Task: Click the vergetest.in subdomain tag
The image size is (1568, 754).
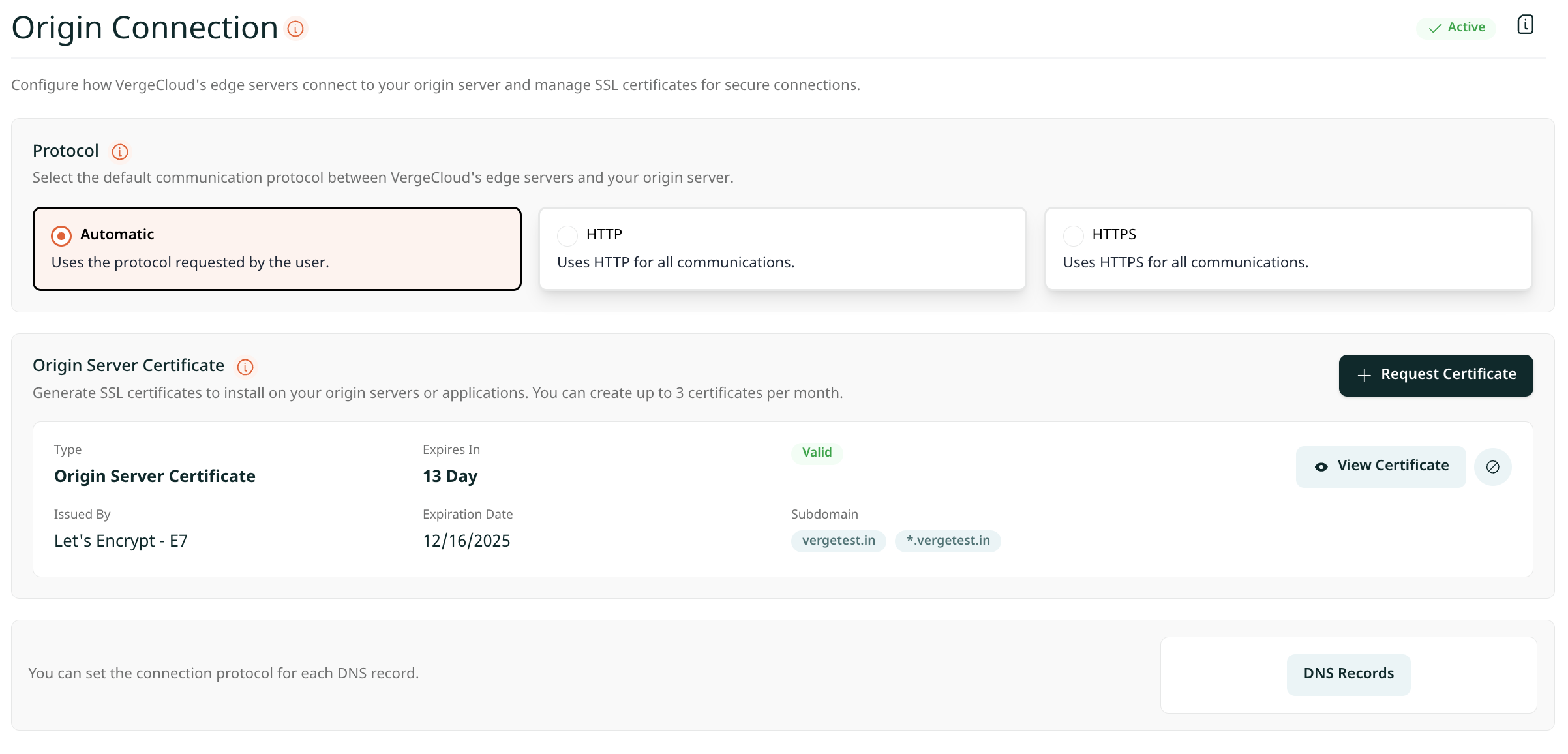Action: [838, 541]
